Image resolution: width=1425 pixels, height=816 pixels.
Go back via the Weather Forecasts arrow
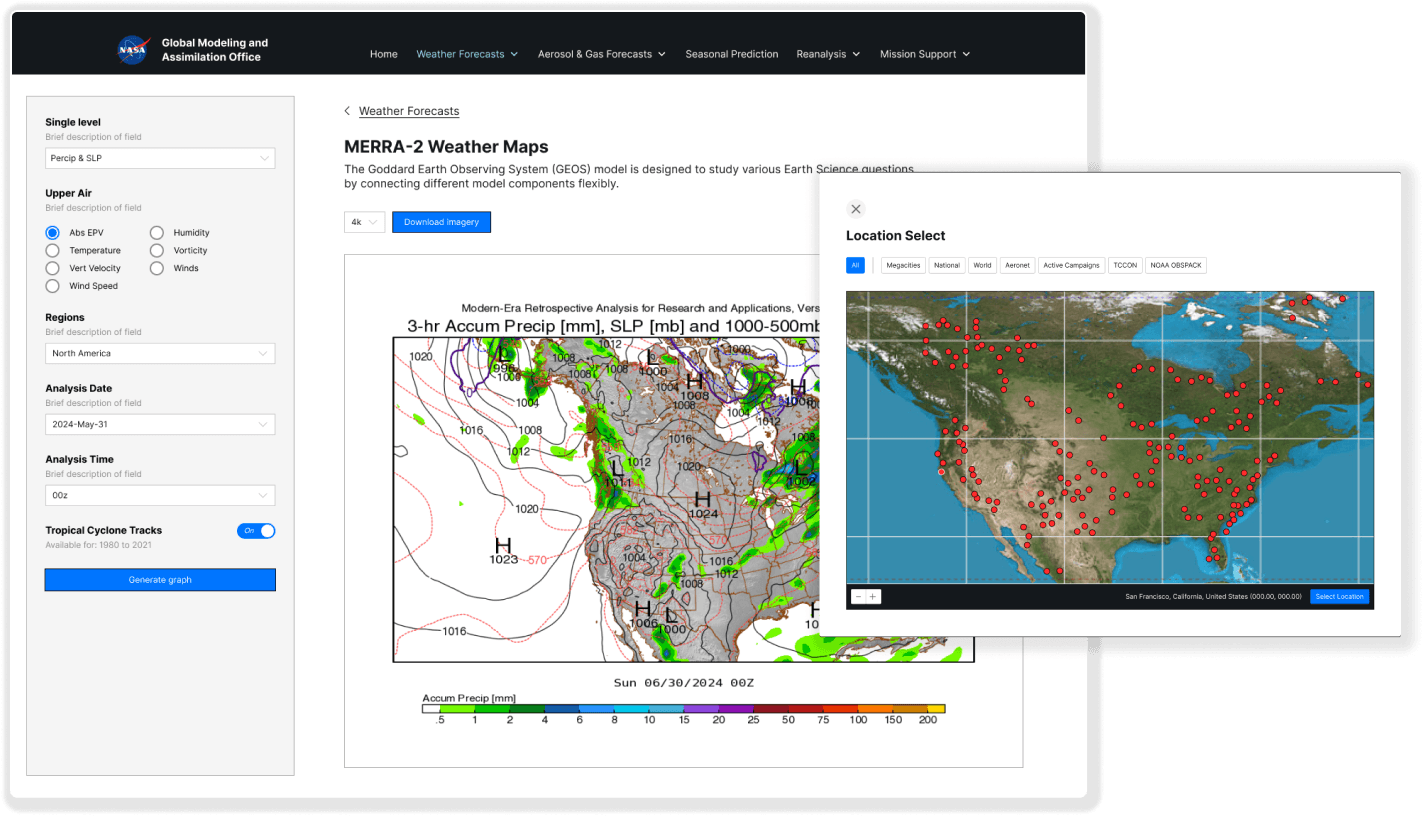(x=348, y=111)
